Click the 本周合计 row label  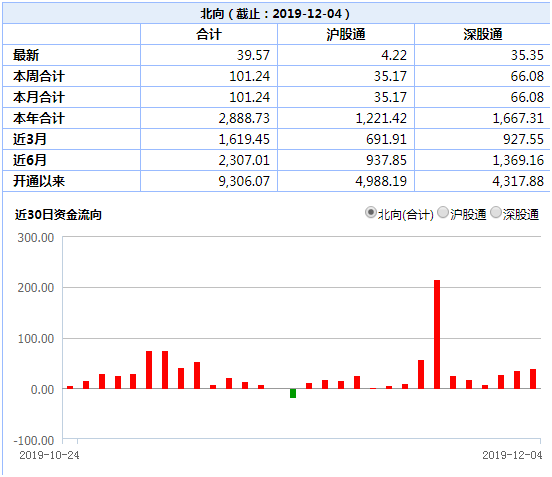[39, 76]
